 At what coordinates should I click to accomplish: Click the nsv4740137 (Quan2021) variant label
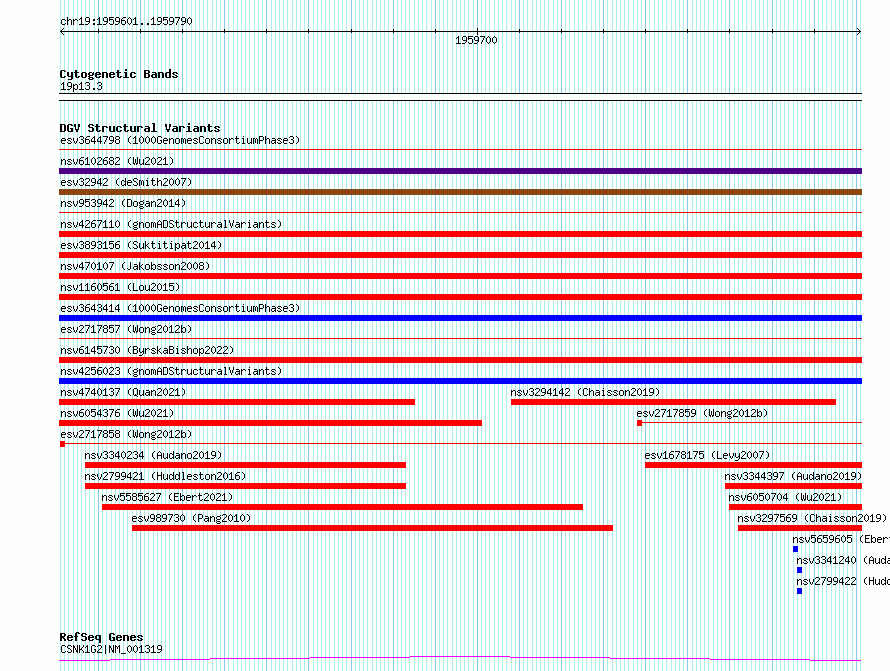click(x=123, y=392)
